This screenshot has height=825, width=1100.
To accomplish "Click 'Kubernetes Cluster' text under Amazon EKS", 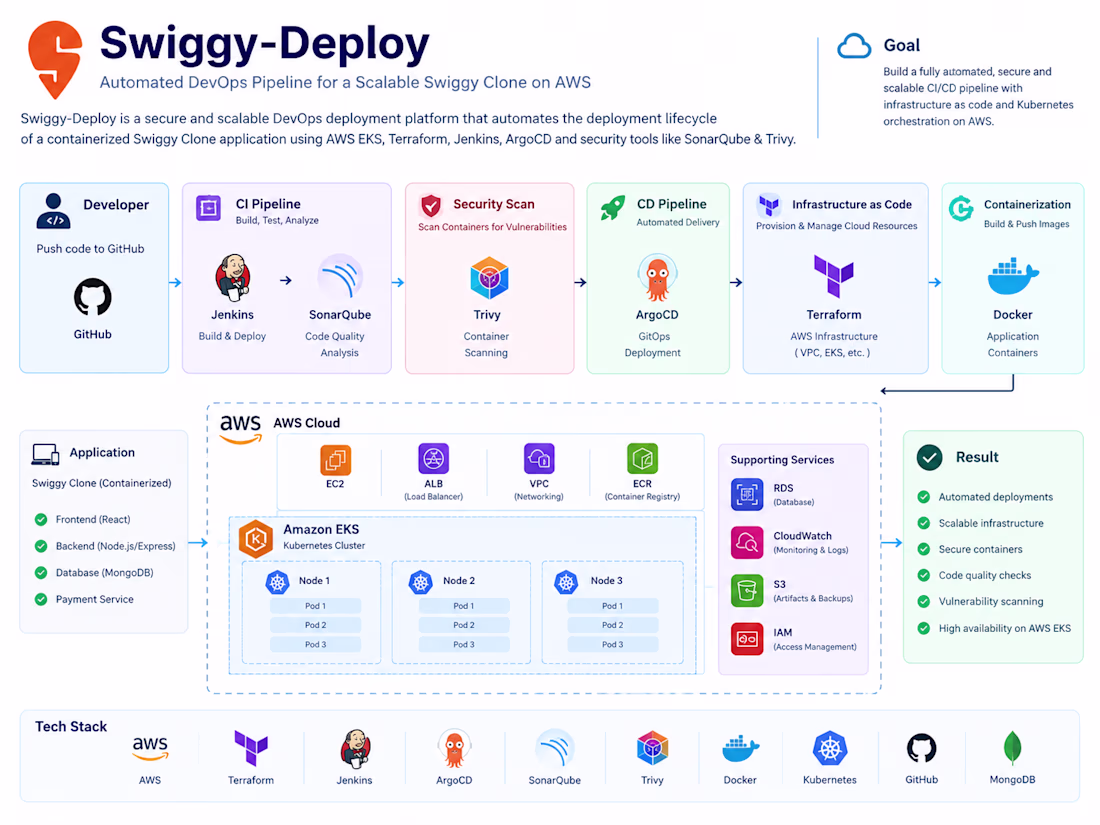I will pos(324,546).
